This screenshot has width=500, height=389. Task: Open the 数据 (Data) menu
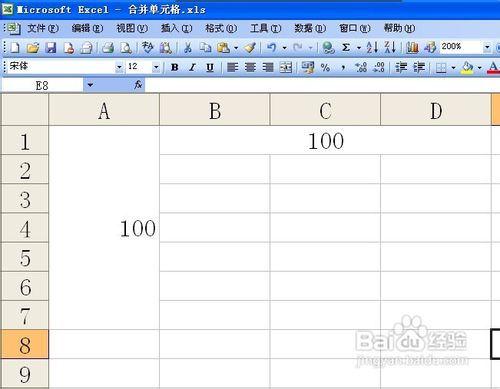tap(310, 28)
